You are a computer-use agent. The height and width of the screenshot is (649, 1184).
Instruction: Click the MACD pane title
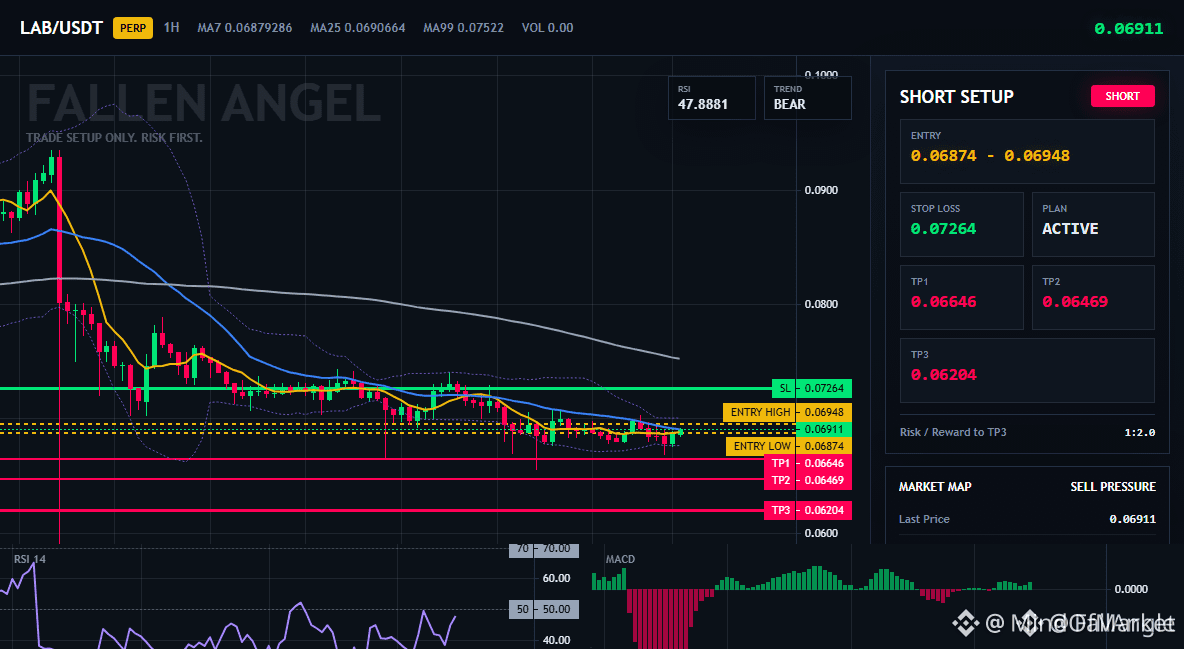click(620, 559)
